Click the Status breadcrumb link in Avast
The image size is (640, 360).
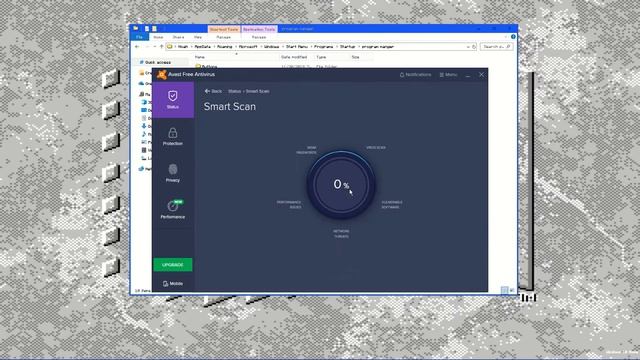pos(234,91)
